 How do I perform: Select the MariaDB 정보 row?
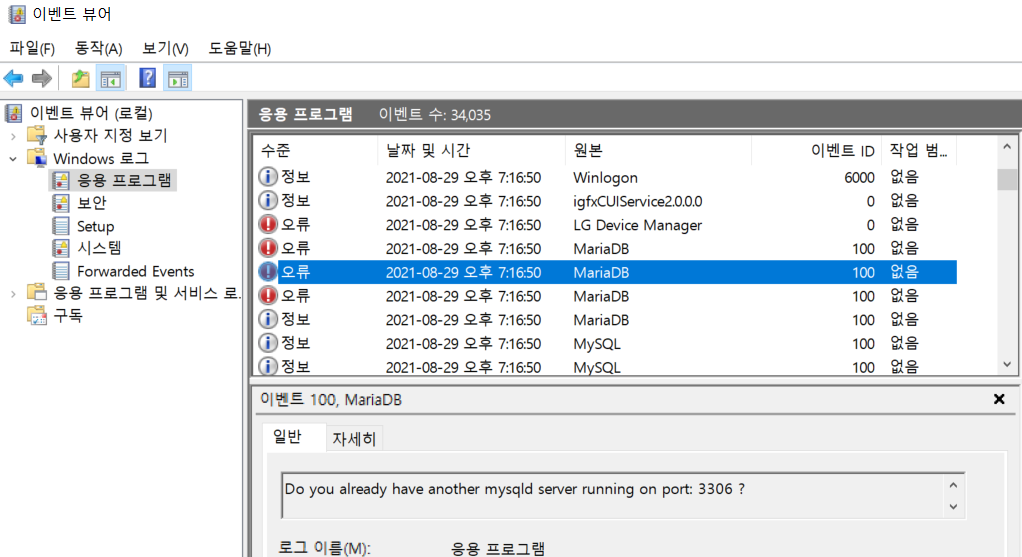click(606, 320)
